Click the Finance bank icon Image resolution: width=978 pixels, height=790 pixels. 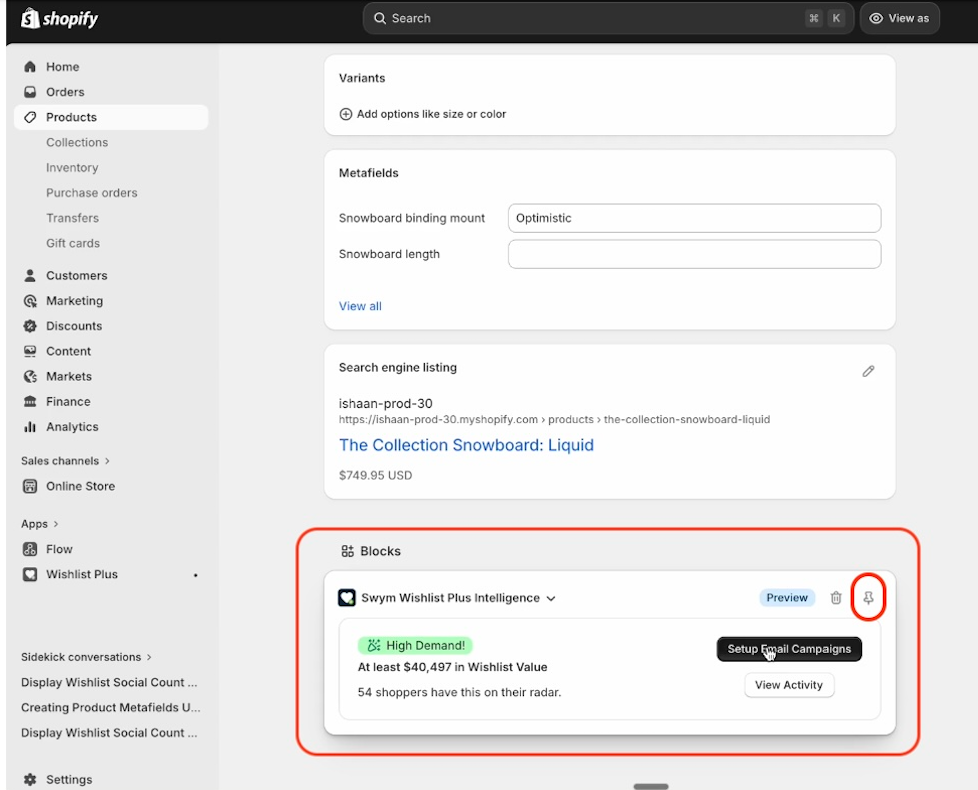tap(30, 402)
